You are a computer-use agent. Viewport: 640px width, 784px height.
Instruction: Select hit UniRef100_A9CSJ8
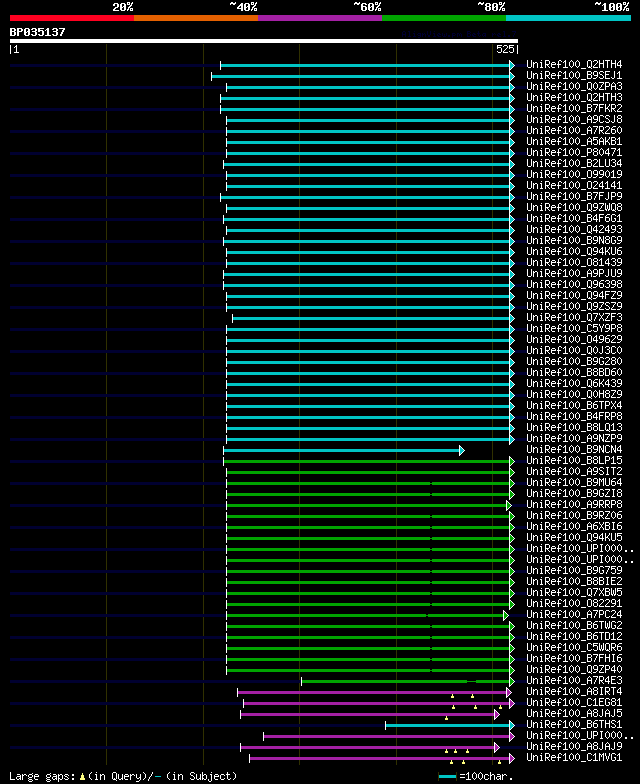(574, 120)
